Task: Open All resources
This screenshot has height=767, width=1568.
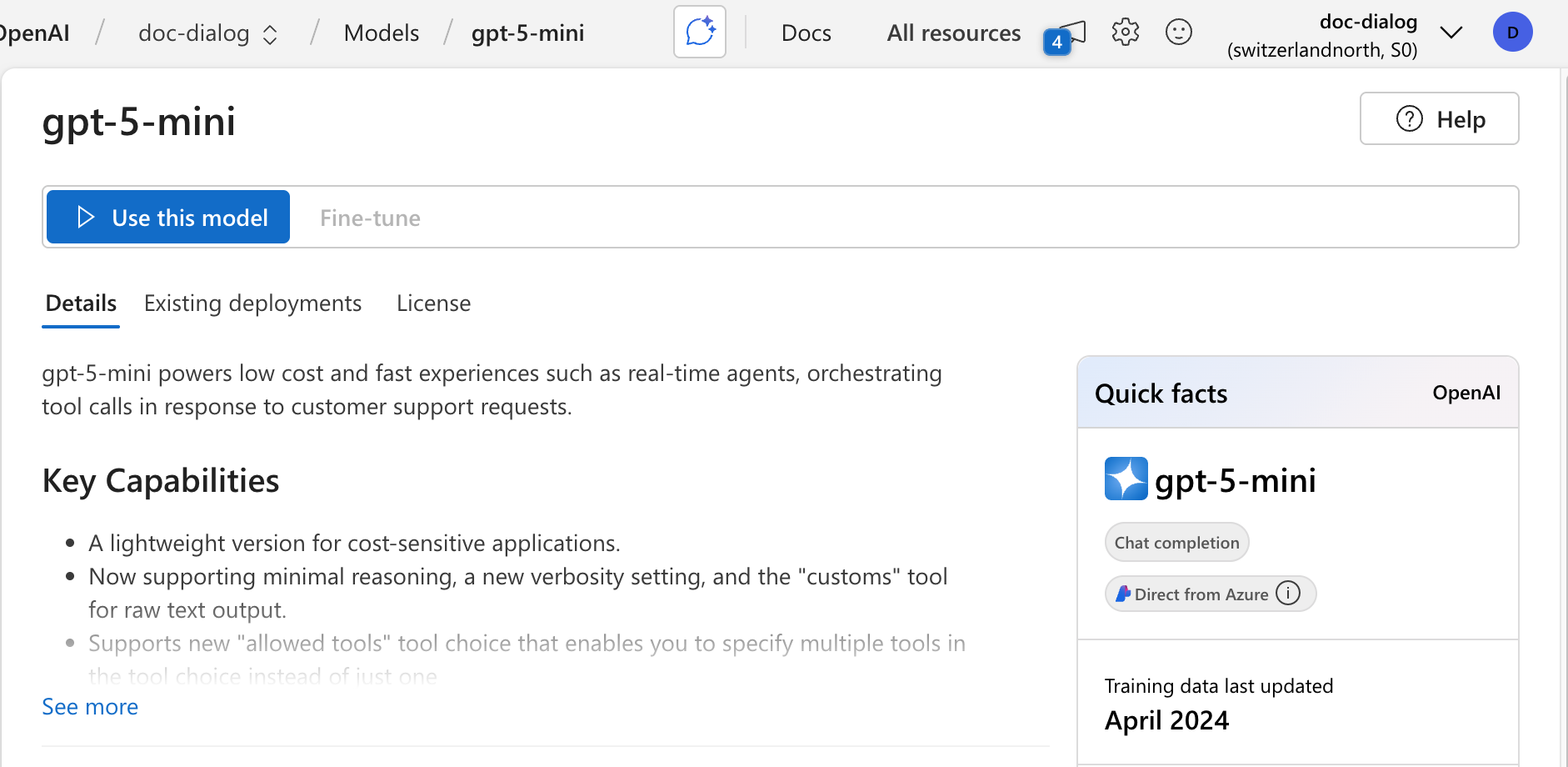Action: pyautogui.click(x=953, y=33)
